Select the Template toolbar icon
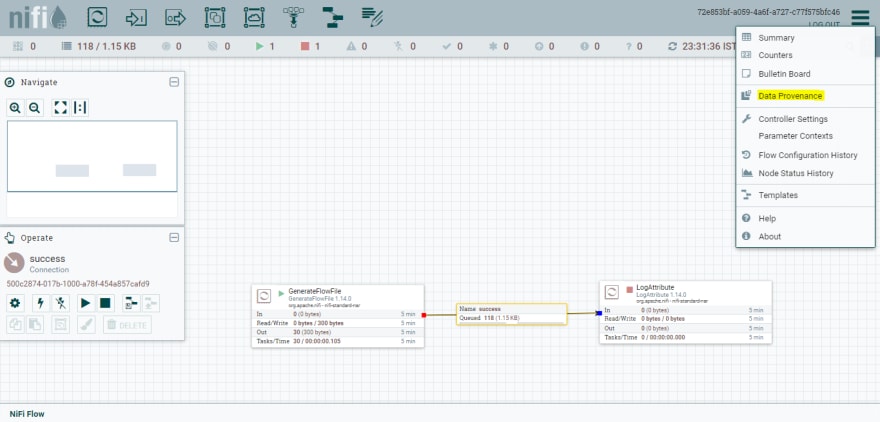 coord(333,18)
